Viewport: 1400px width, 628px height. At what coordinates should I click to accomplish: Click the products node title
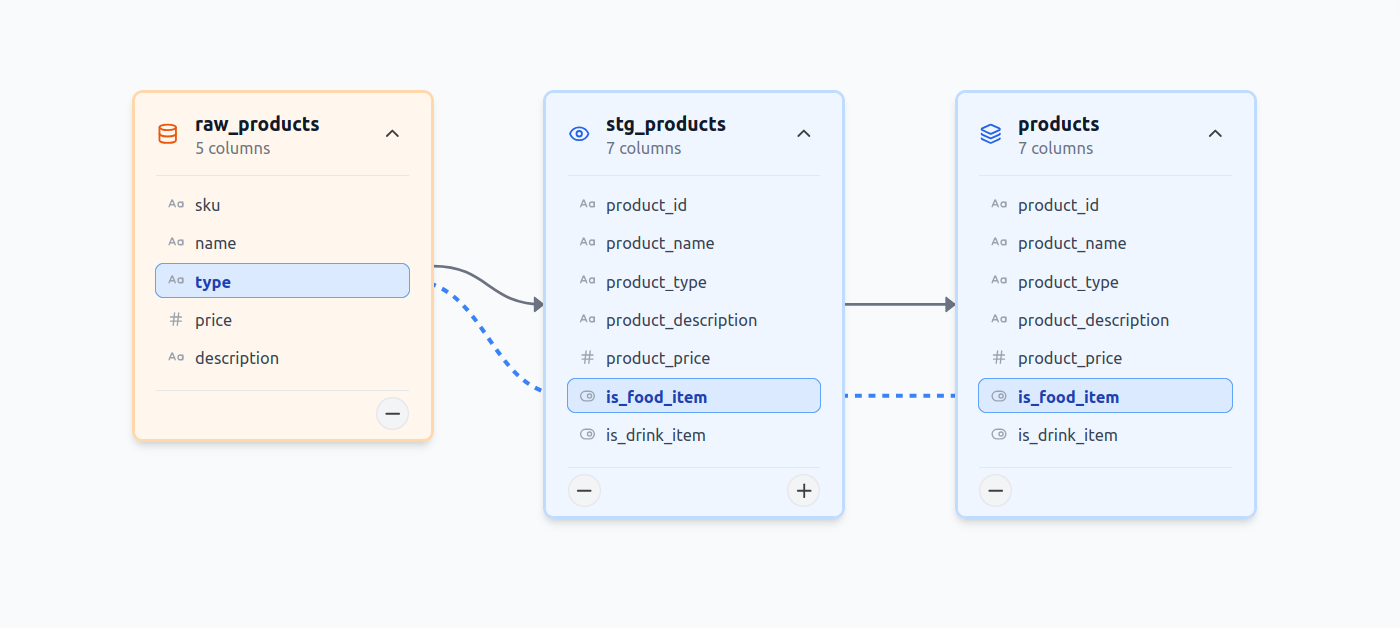point(1058,124)
